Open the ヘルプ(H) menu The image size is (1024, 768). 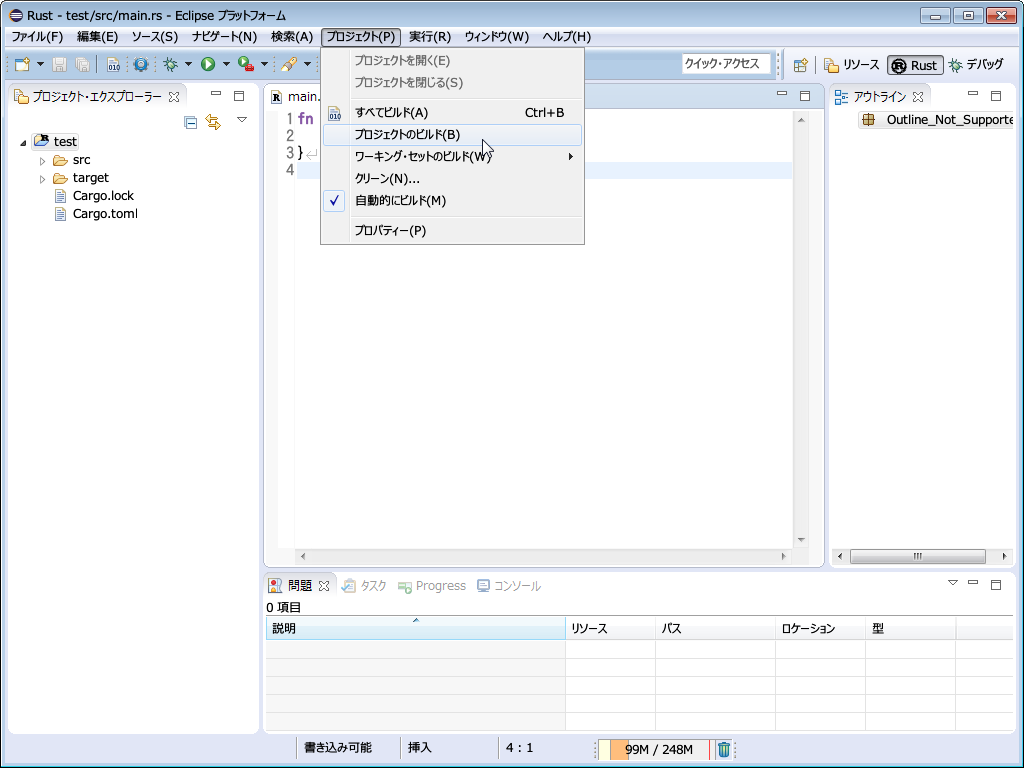click(x=566, y=37)
